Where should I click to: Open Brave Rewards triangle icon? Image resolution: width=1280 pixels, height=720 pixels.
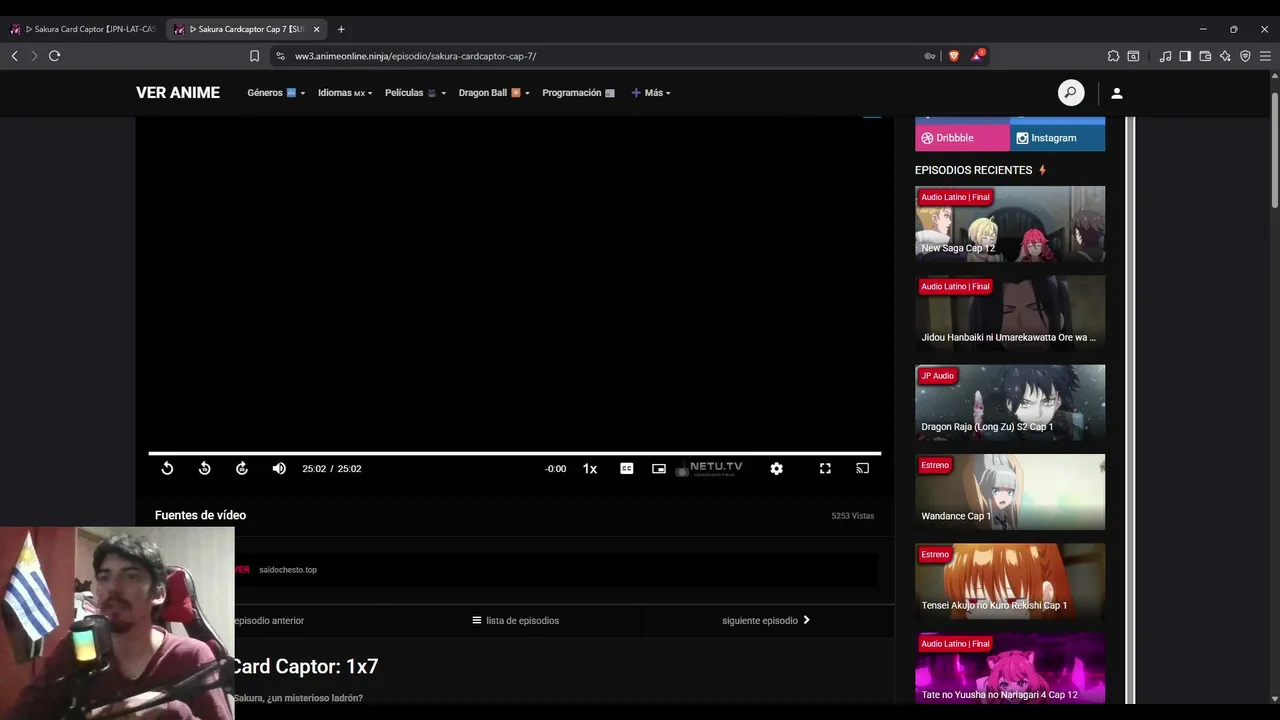[x=977, y=56]
